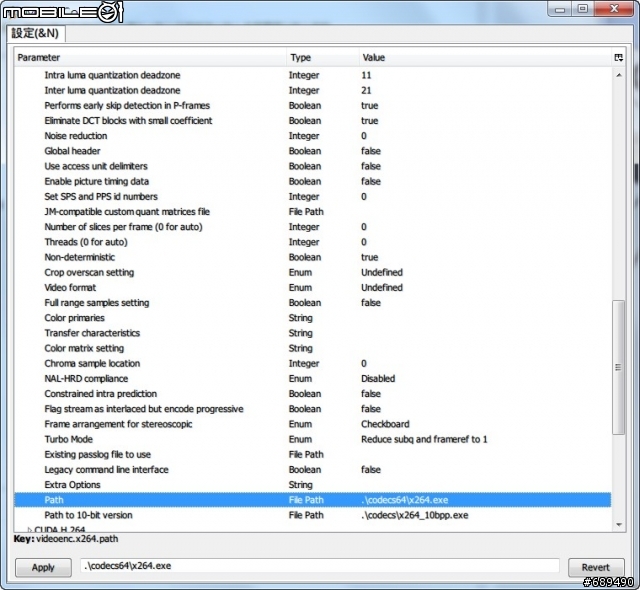Viewport: 640px width, 590px height.
Task: Click the vertical scrollbar thumb
Action: click(619, 367)
